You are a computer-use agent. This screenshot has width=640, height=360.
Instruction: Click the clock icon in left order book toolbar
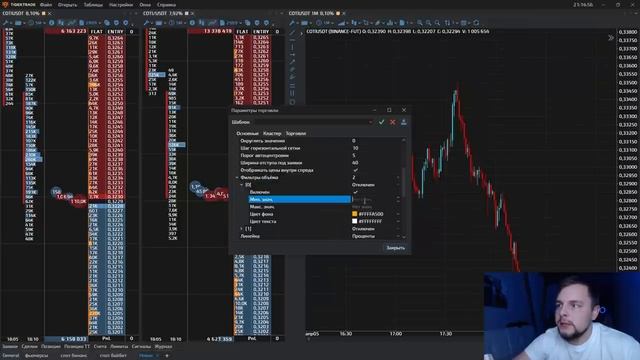pyautogui.click(x=31, y=23)
